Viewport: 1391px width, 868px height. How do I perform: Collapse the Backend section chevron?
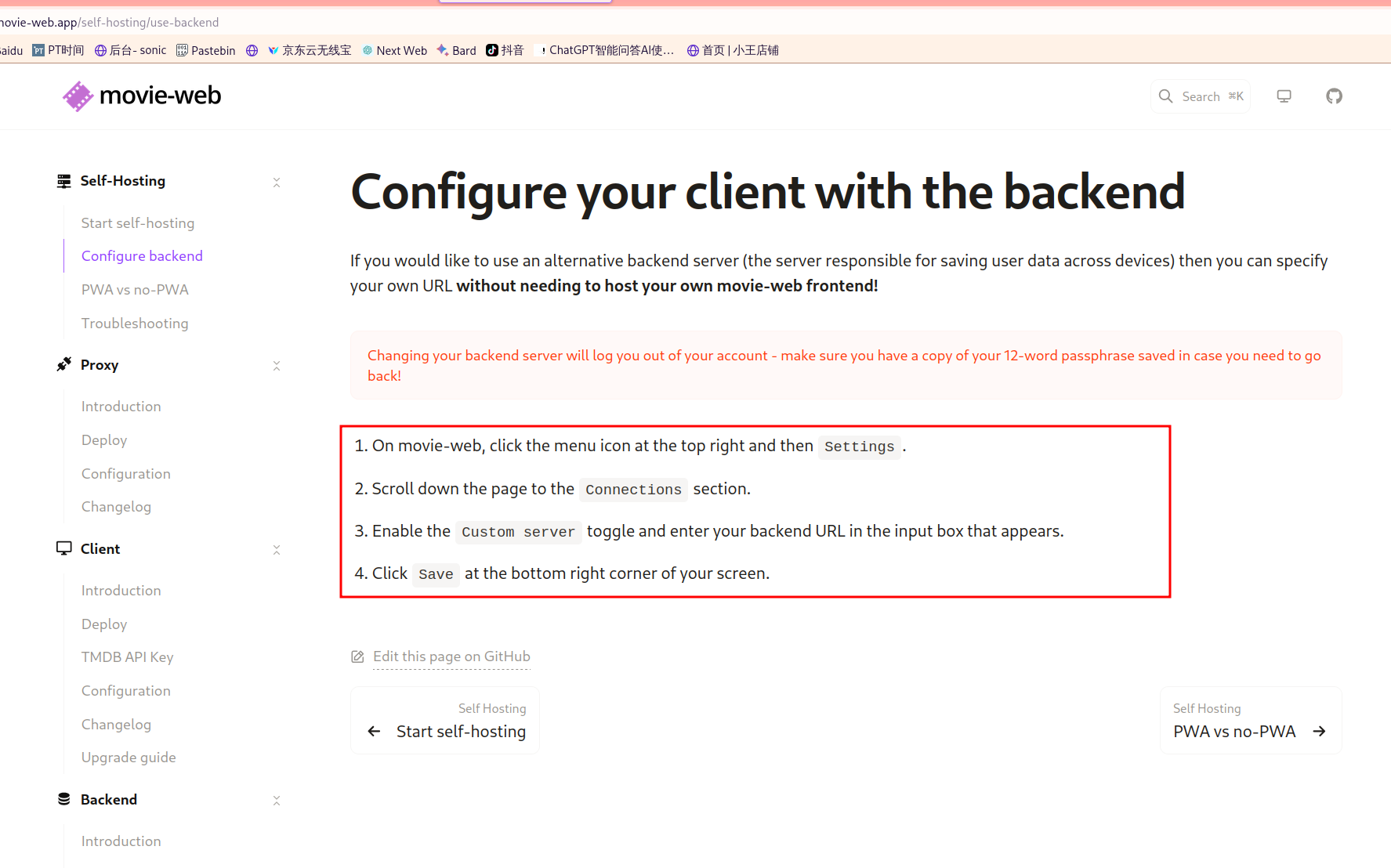click(x=277, y=801)
